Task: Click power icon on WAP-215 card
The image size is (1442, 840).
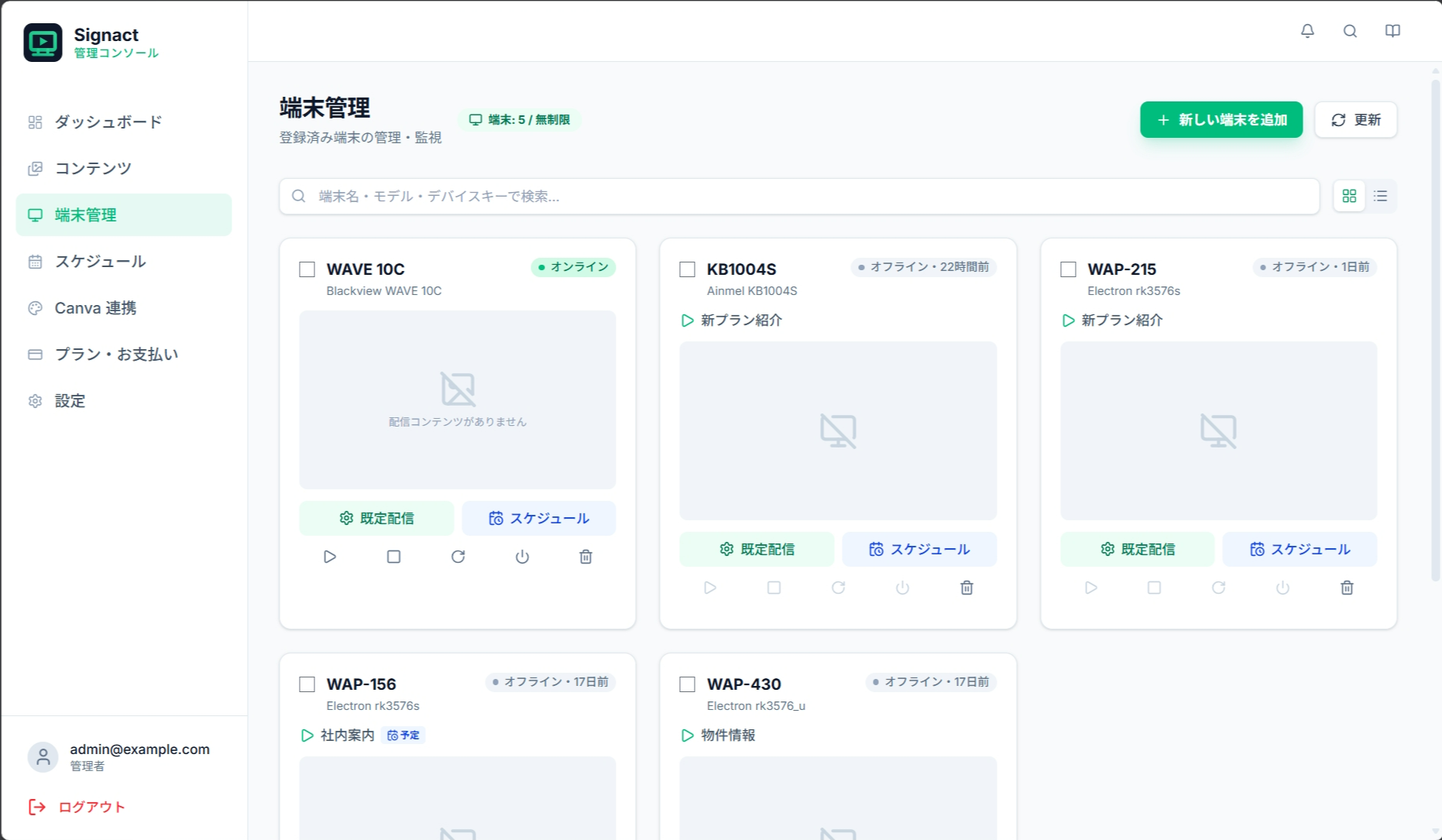Action: point(1282,588)
